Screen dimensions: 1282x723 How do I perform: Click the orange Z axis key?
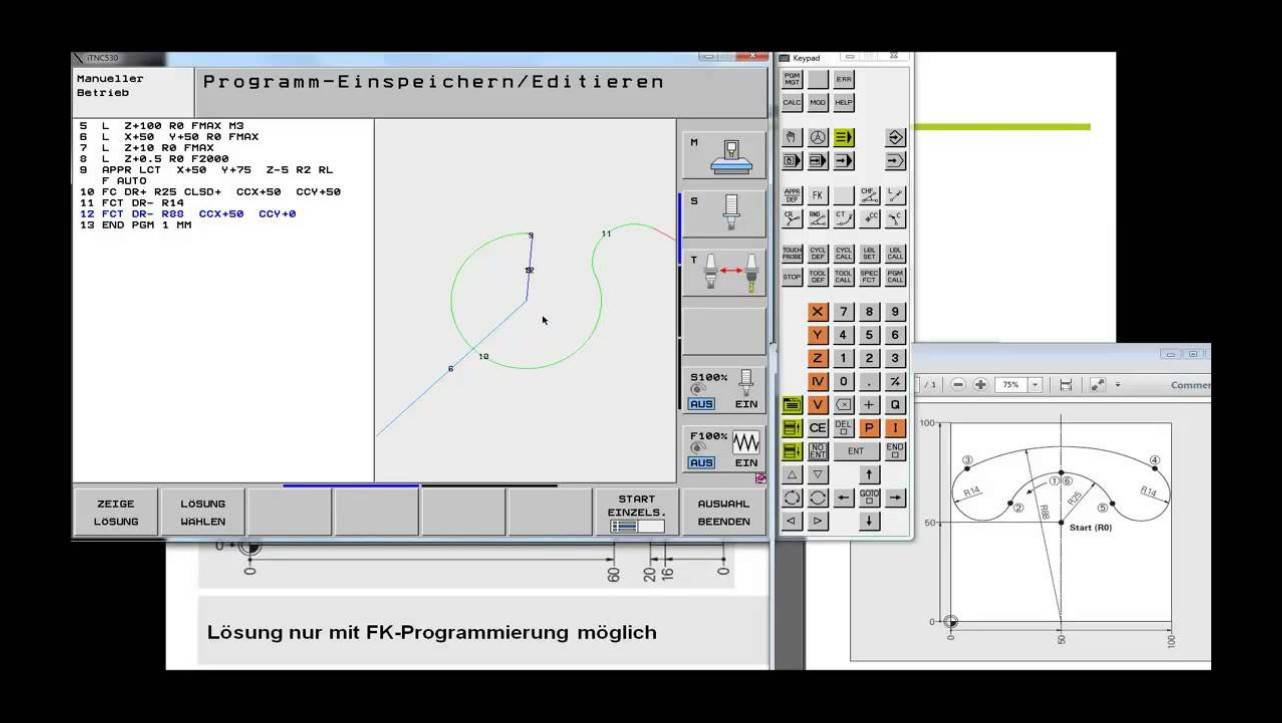click(818, 358)
